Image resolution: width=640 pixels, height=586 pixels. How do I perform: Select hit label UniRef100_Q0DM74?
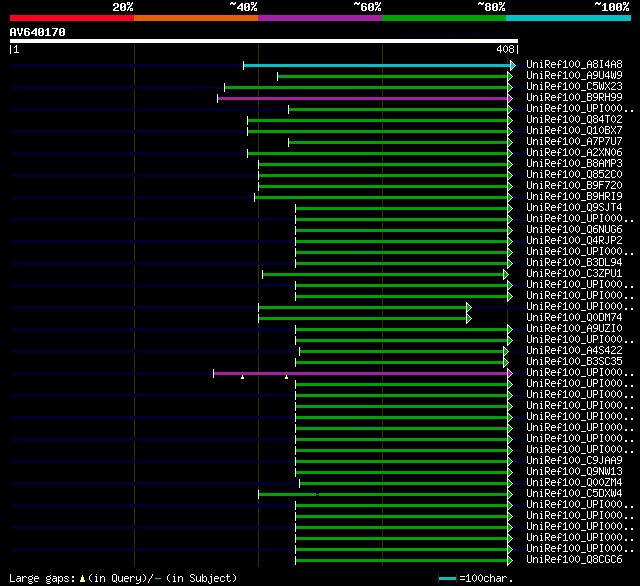[x=574, y=318]
